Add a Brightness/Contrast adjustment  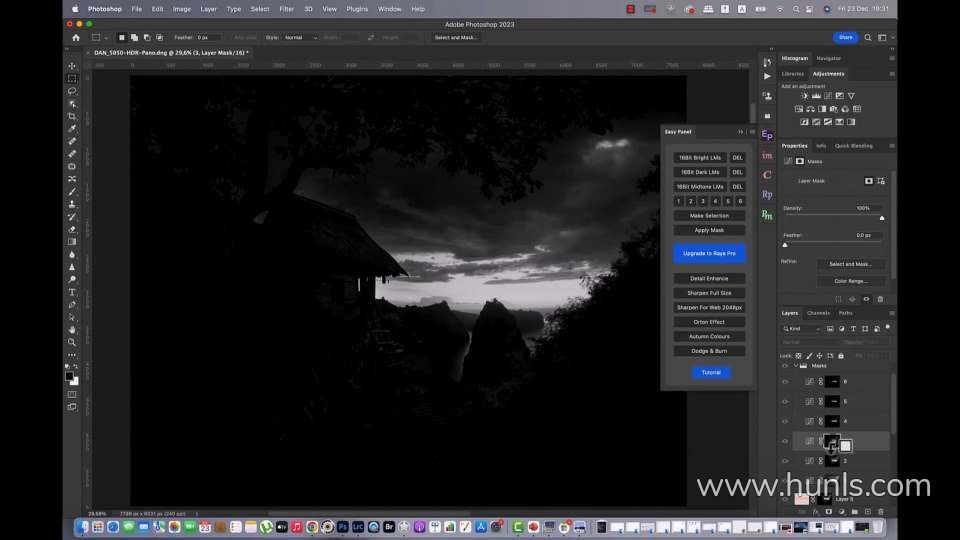click(804, 96)
